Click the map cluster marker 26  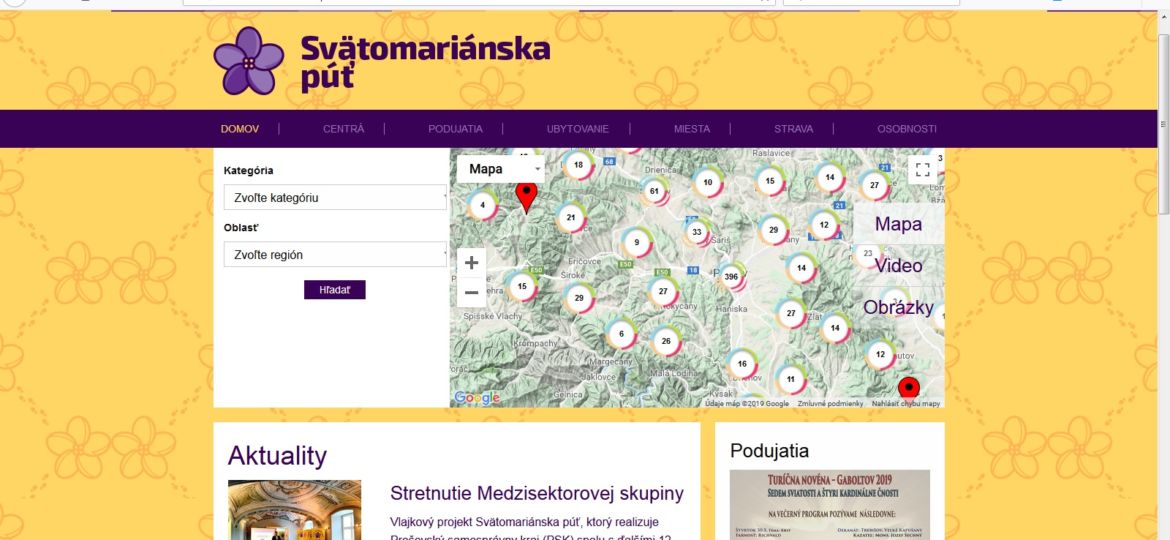click(666, 342)
